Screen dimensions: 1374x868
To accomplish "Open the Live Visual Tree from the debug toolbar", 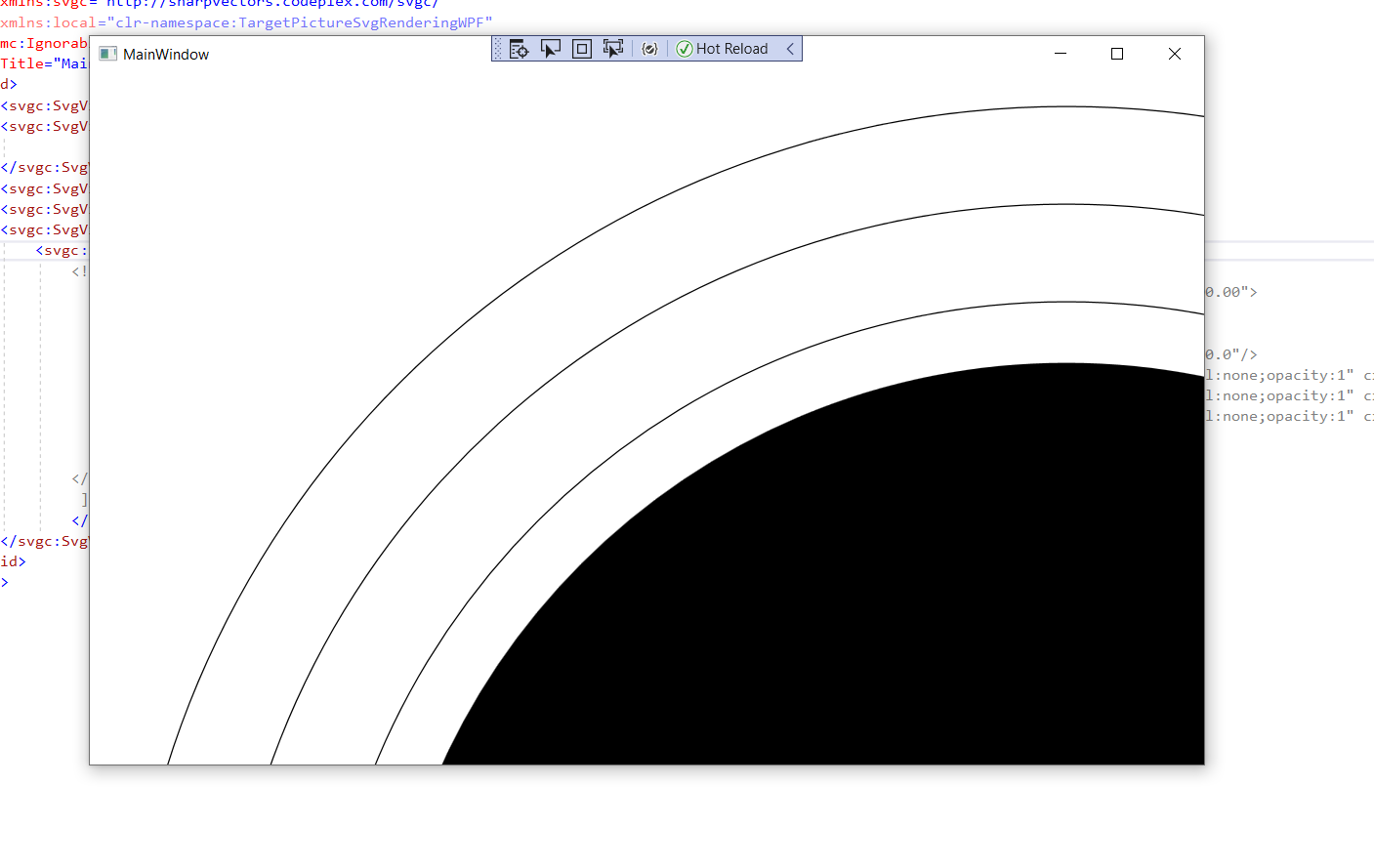I will [x=518, y=48].
